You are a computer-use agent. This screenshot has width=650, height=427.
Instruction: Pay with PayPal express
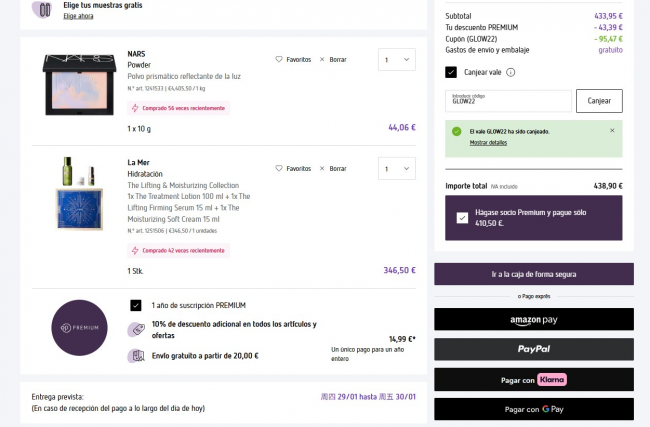533,349
